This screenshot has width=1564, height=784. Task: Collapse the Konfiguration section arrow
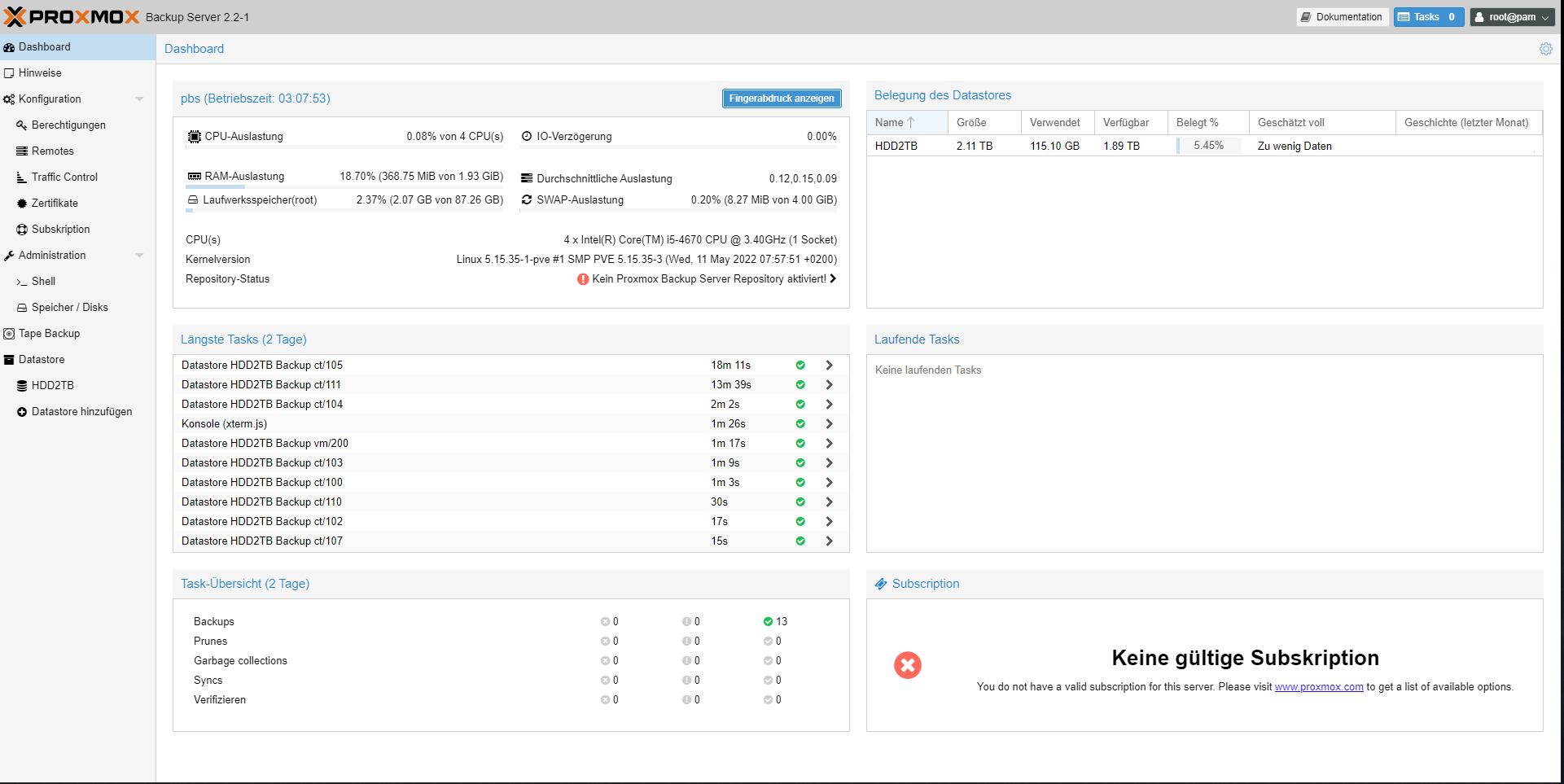click(x=139, y=99)
